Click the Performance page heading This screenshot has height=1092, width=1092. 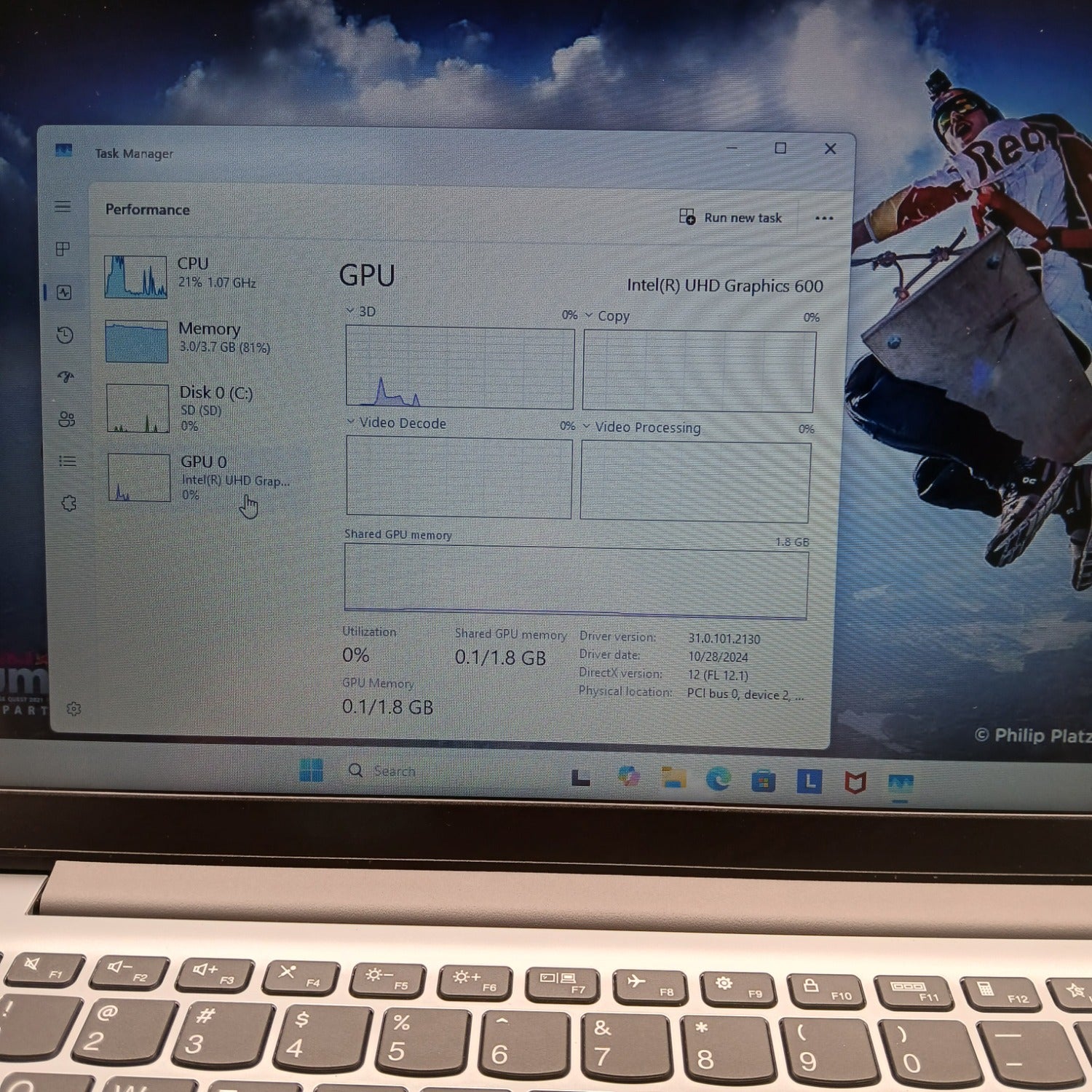(148, 209)
